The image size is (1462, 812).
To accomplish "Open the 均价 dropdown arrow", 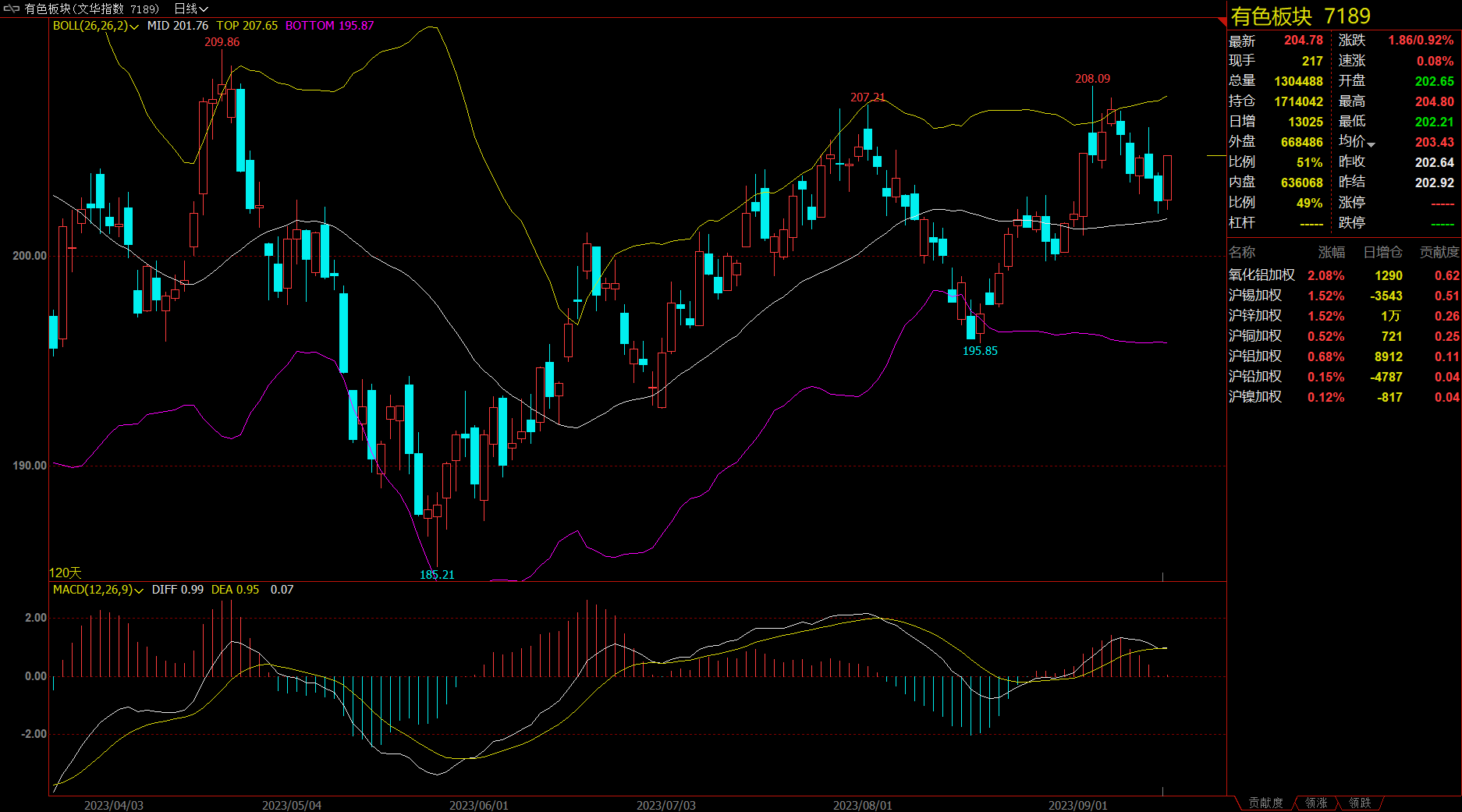I will [x=1371, y=144].
